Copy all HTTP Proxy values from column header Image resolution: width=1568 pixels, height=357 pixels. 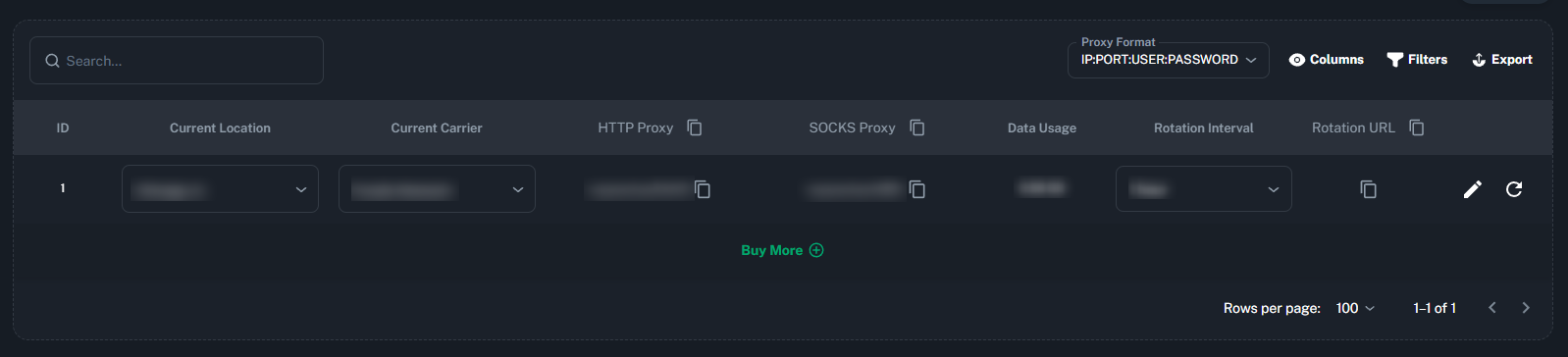point(695,127)
